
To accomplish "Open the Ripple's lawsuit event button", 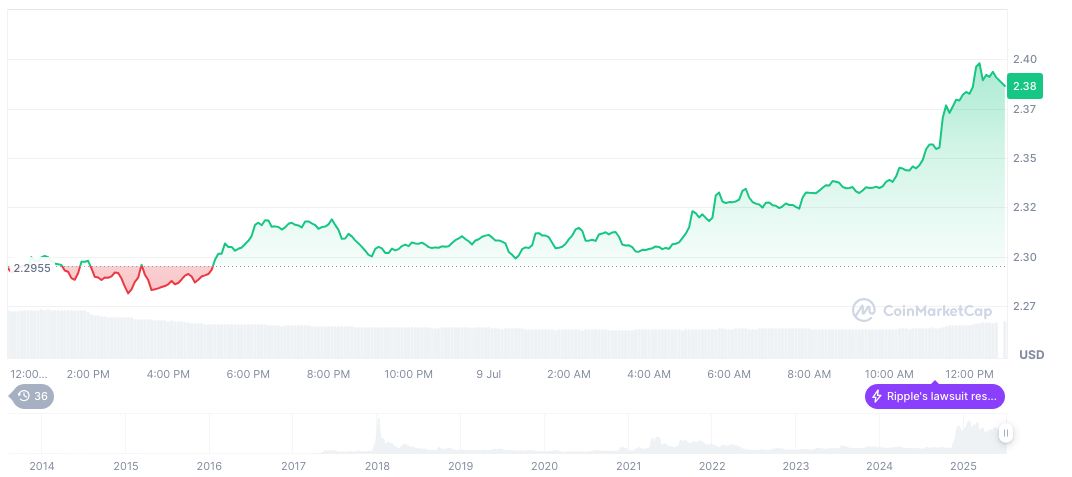I will [x=934, y=396].
